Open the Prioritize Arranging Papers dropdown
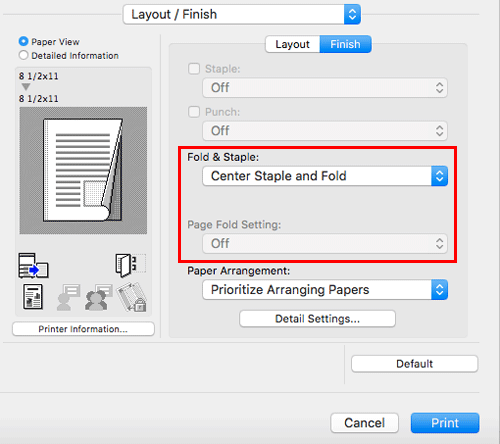The height and width of the screenshot is (444, 500). click(325, 290)
